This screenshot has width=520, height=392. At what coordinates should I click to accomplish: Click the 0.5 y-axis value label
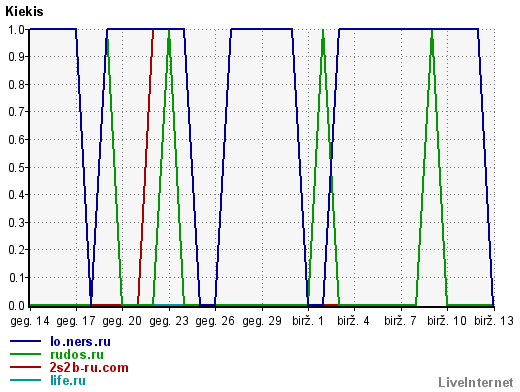point(17,167)
